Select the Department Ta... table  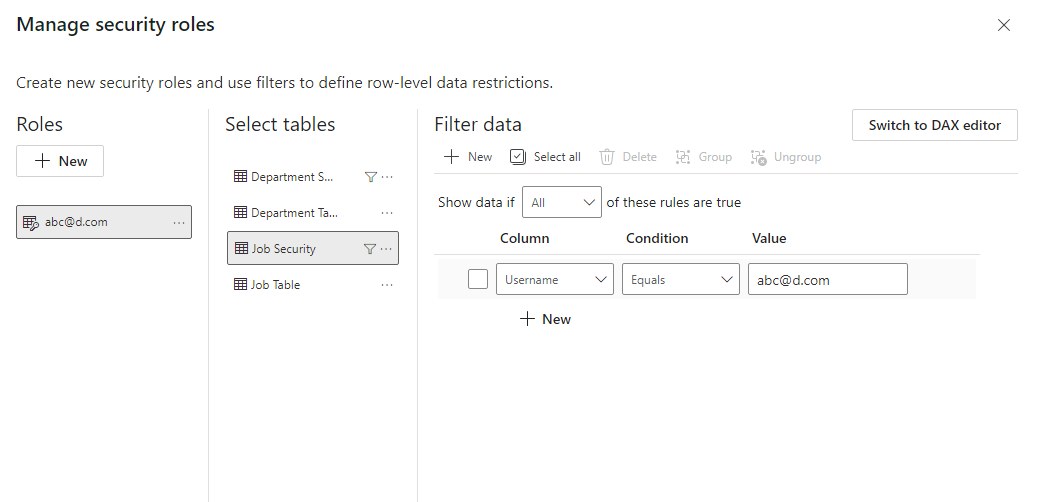[312, 213]
